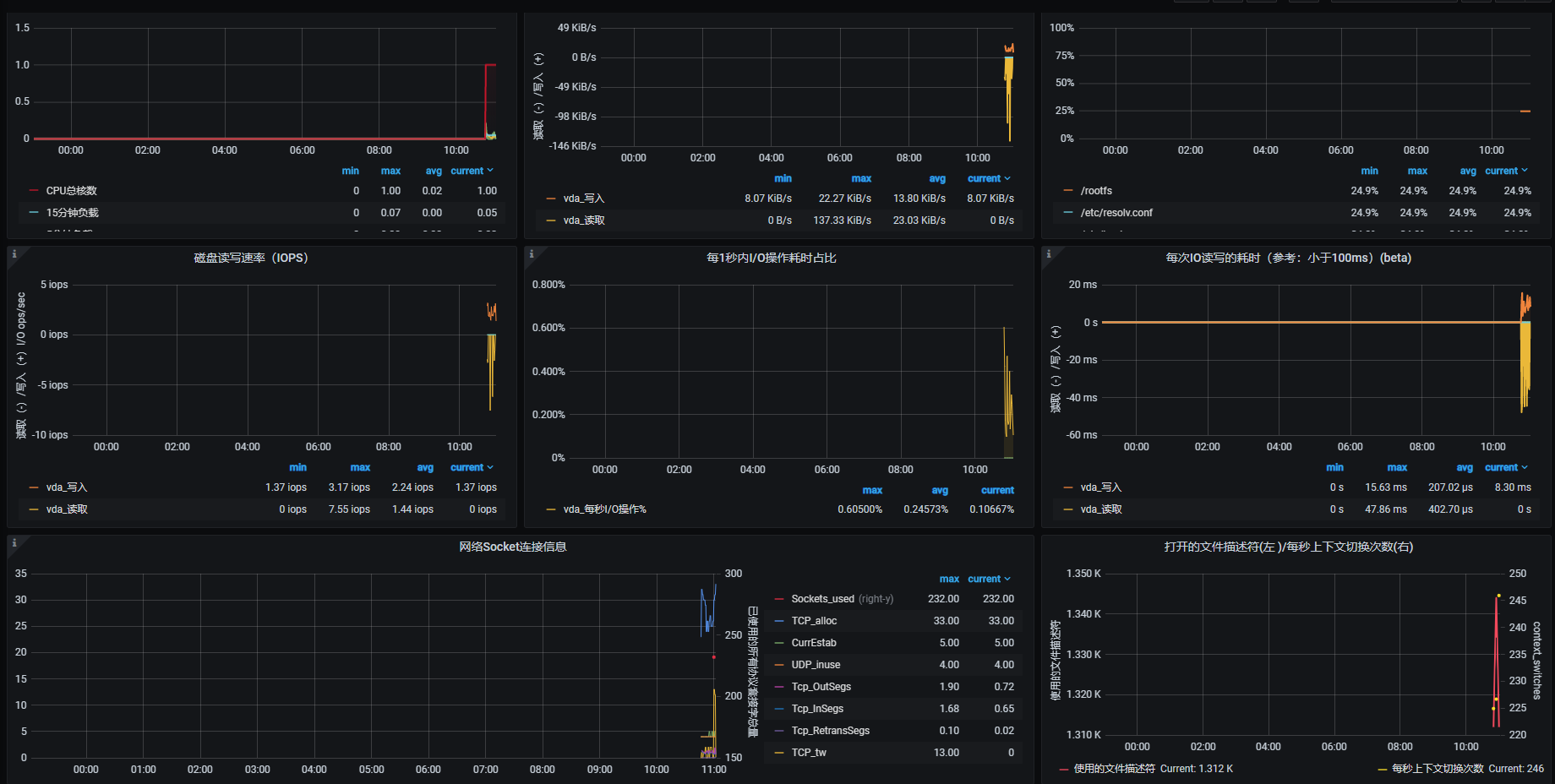Sort IOPS panel legend by current column
Viewport: 1555px width, 784px height.
tap(472, 467)
